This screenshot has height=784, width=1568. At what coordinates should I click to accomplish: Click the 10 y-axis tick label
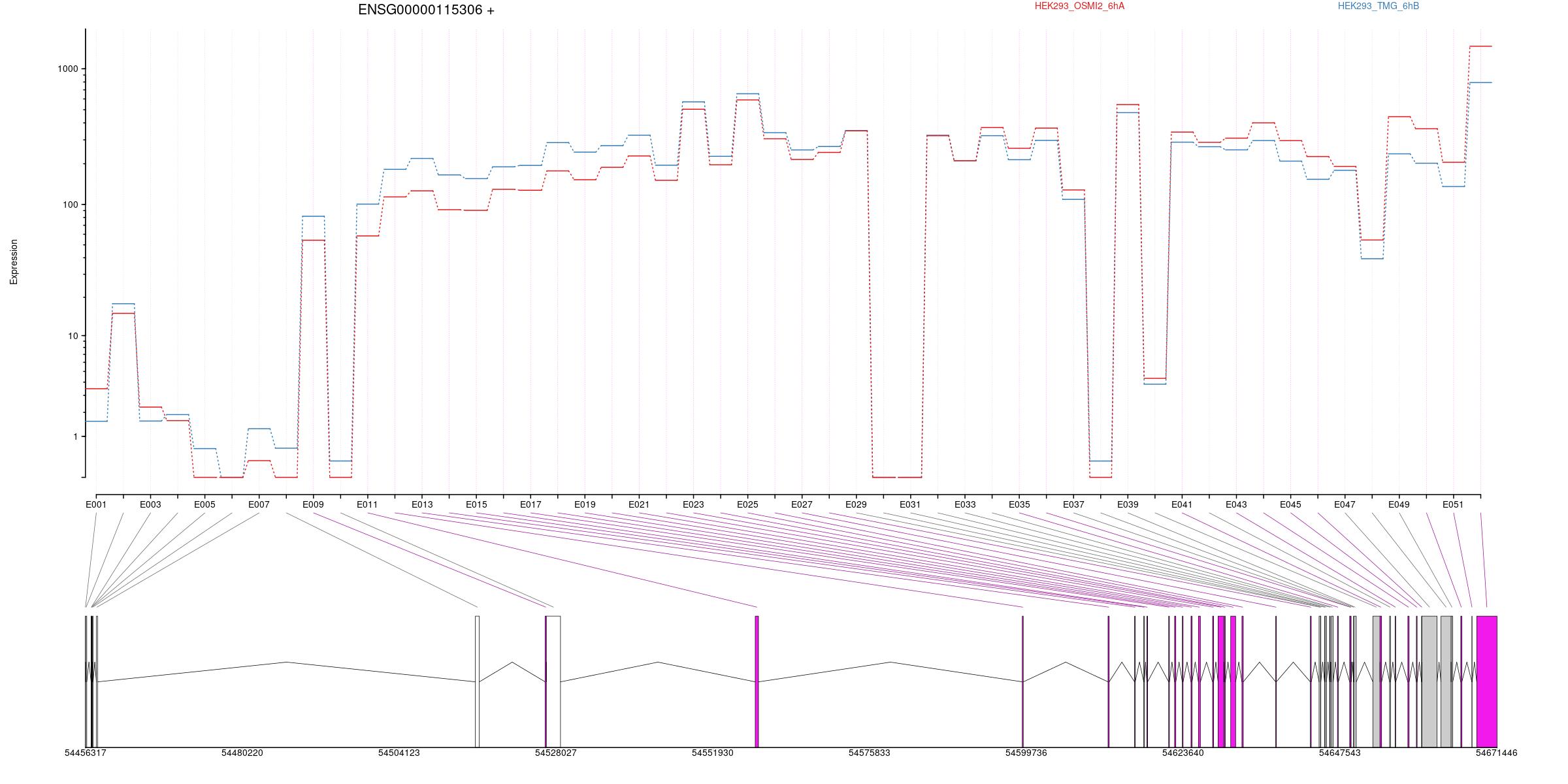[x=73, y=336]
